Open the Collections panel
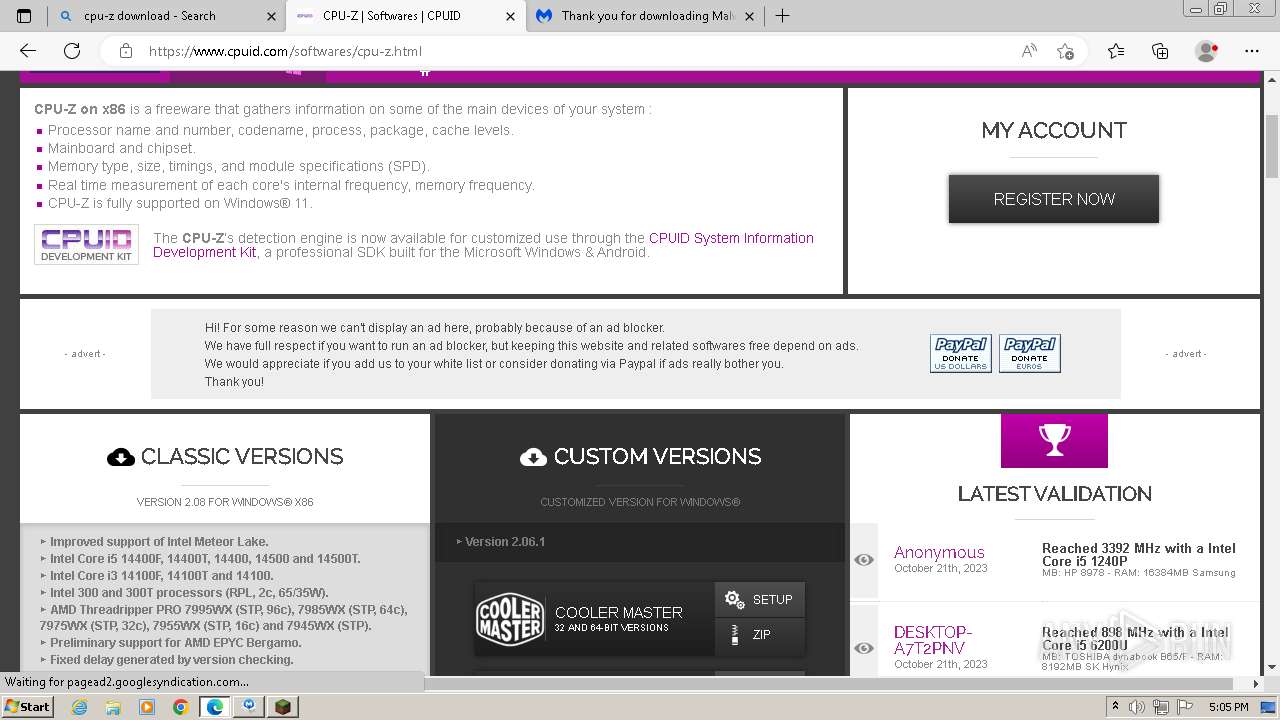 point(1160,51)
